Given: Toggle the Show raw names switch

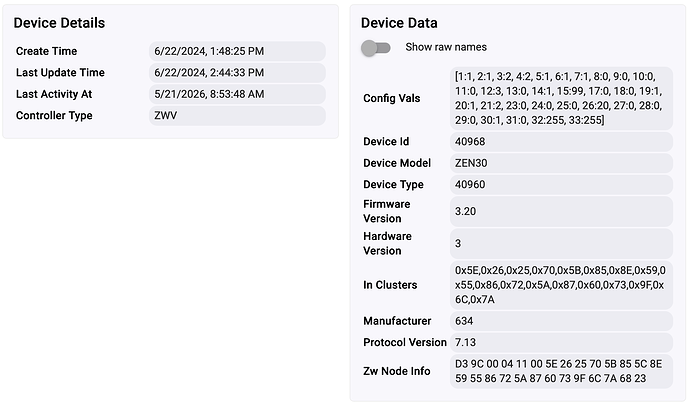Looking at the screenshot, I should pos(375,48).
